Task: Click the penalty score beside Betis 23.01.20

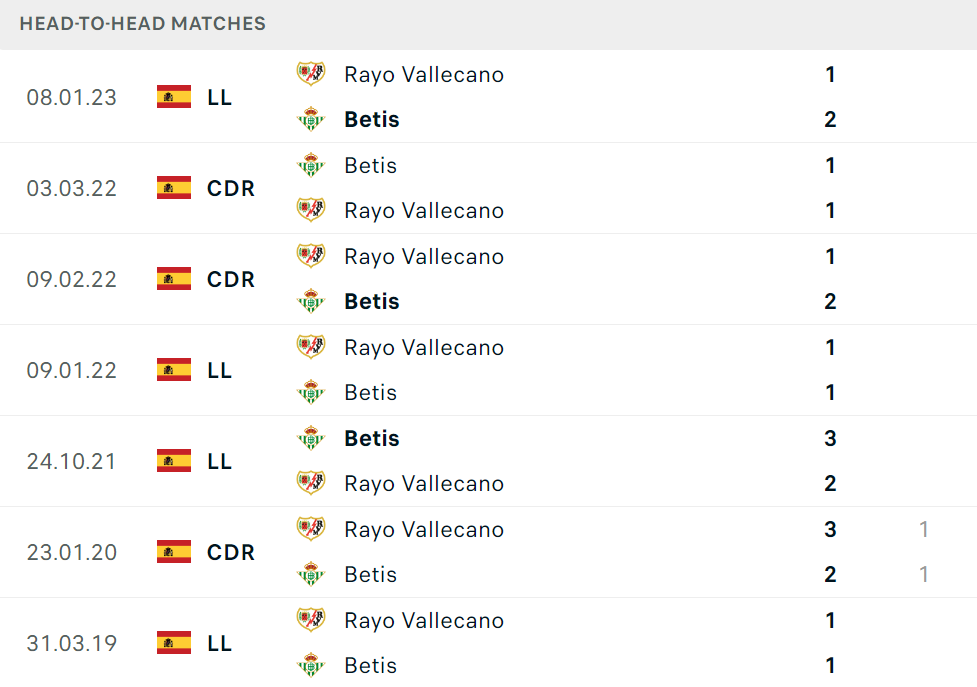Action: [x=924, y=574]
